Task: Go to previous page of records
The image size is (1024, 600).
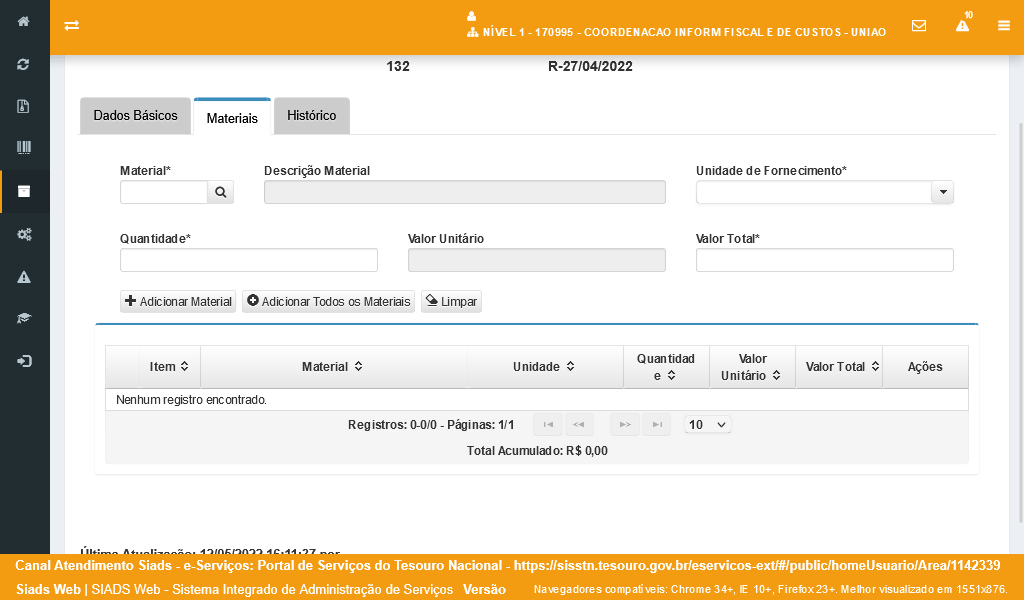Action: pyautogui.click(x=579, y=425)
